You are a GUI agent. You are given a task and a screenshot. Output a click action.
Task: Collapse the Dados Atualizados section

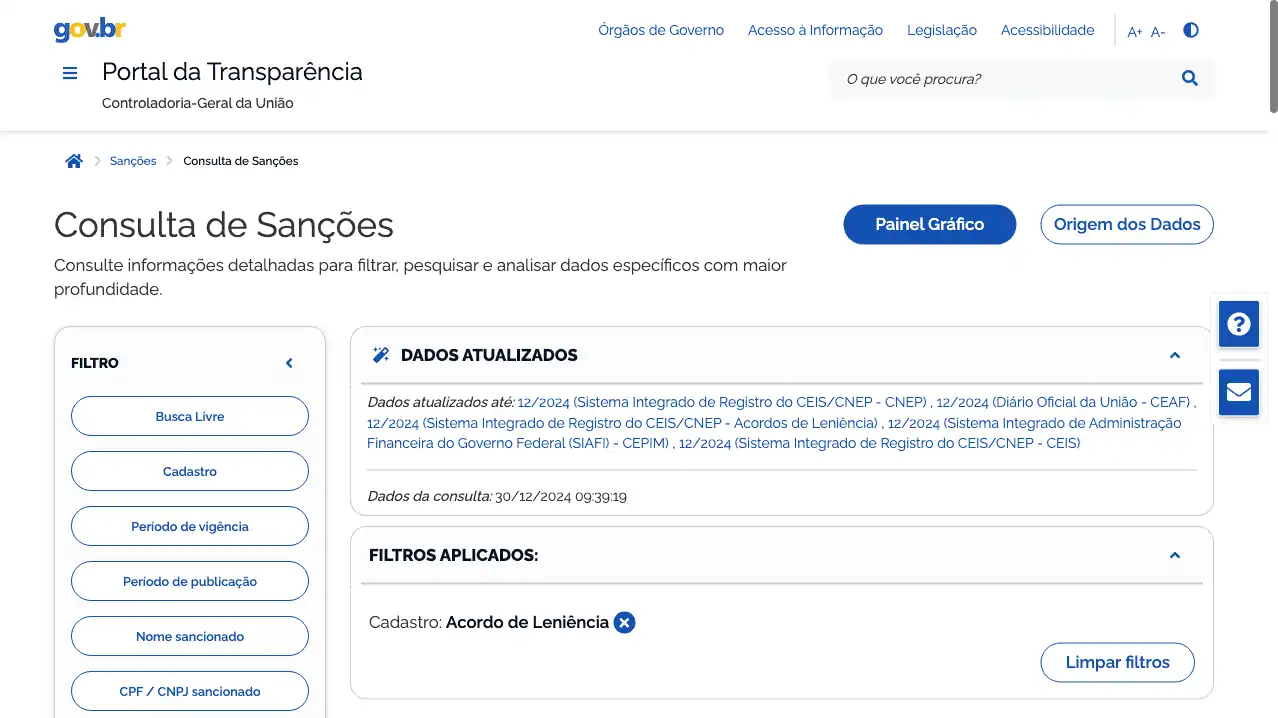[1175, 355]
